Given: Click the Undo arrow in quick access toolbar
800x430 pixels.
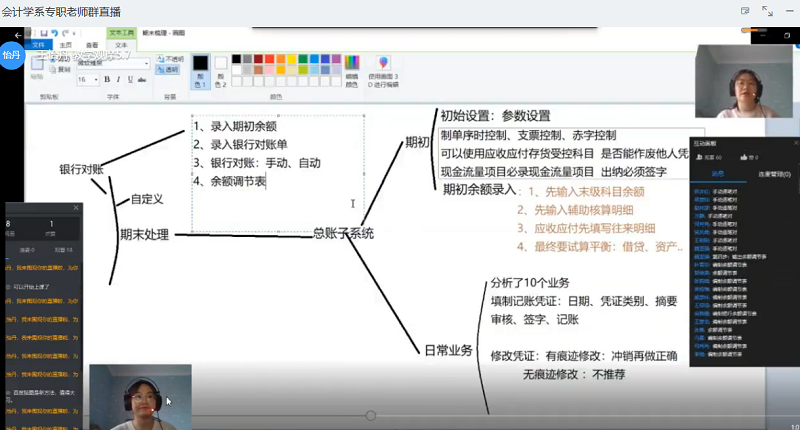Looking at the screenshot, I should (54, 33).
